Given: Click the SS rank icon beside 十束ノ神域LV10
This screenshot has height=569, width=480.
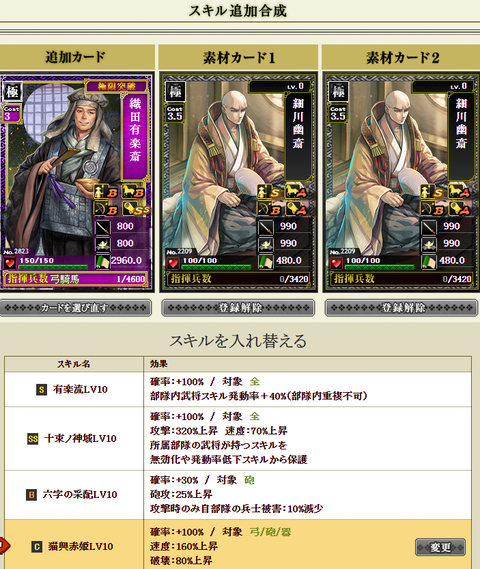Looking at the screenshot, I should (x=33, y=439).
